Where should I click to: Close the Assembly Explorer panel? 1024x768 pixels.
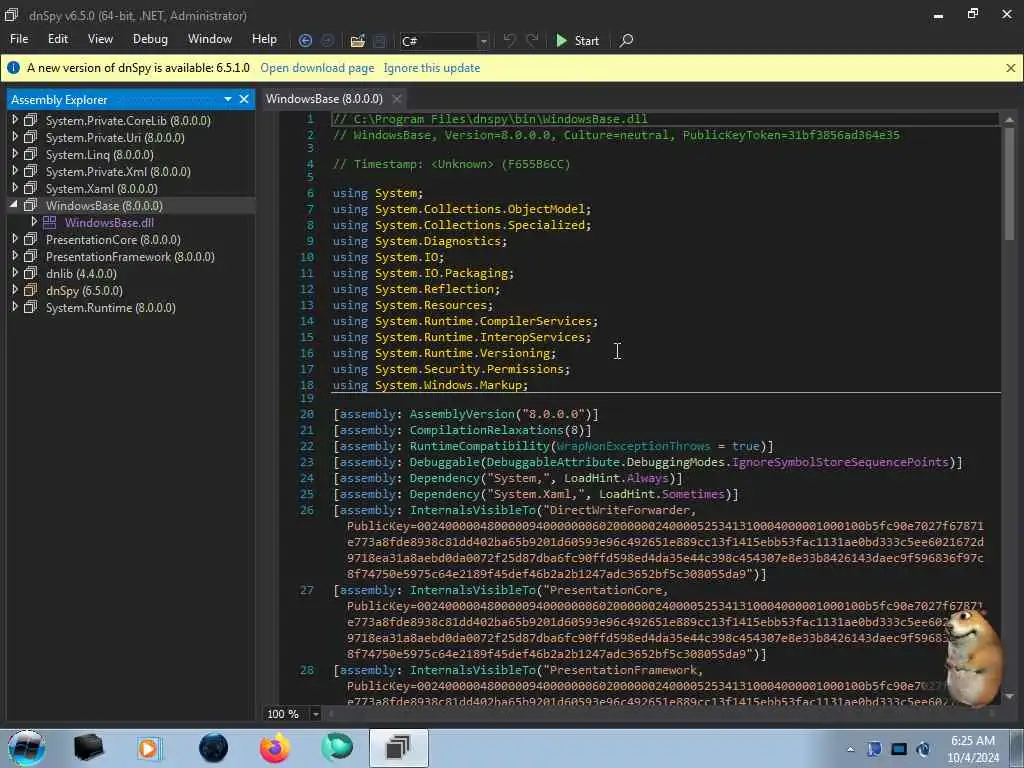[x=244, y=99]
